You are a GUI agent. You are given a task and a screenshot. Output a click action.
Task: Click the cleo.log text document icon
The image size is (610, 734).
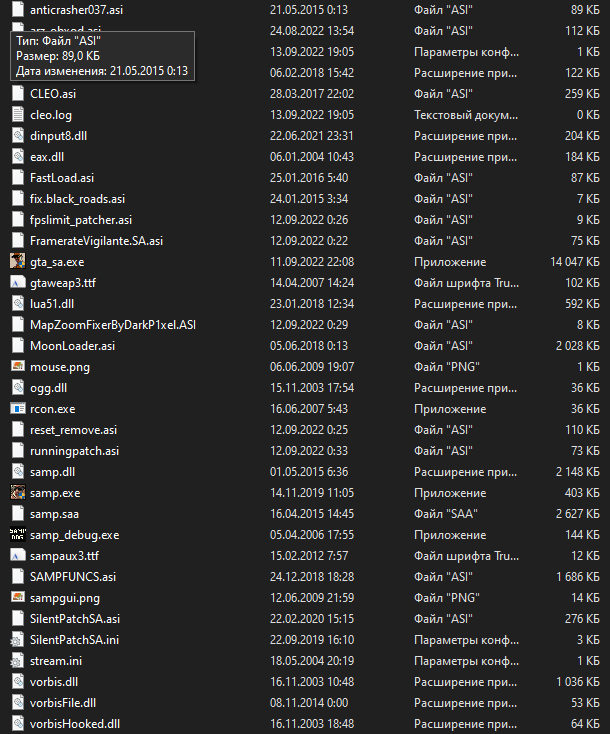[18, 114]
